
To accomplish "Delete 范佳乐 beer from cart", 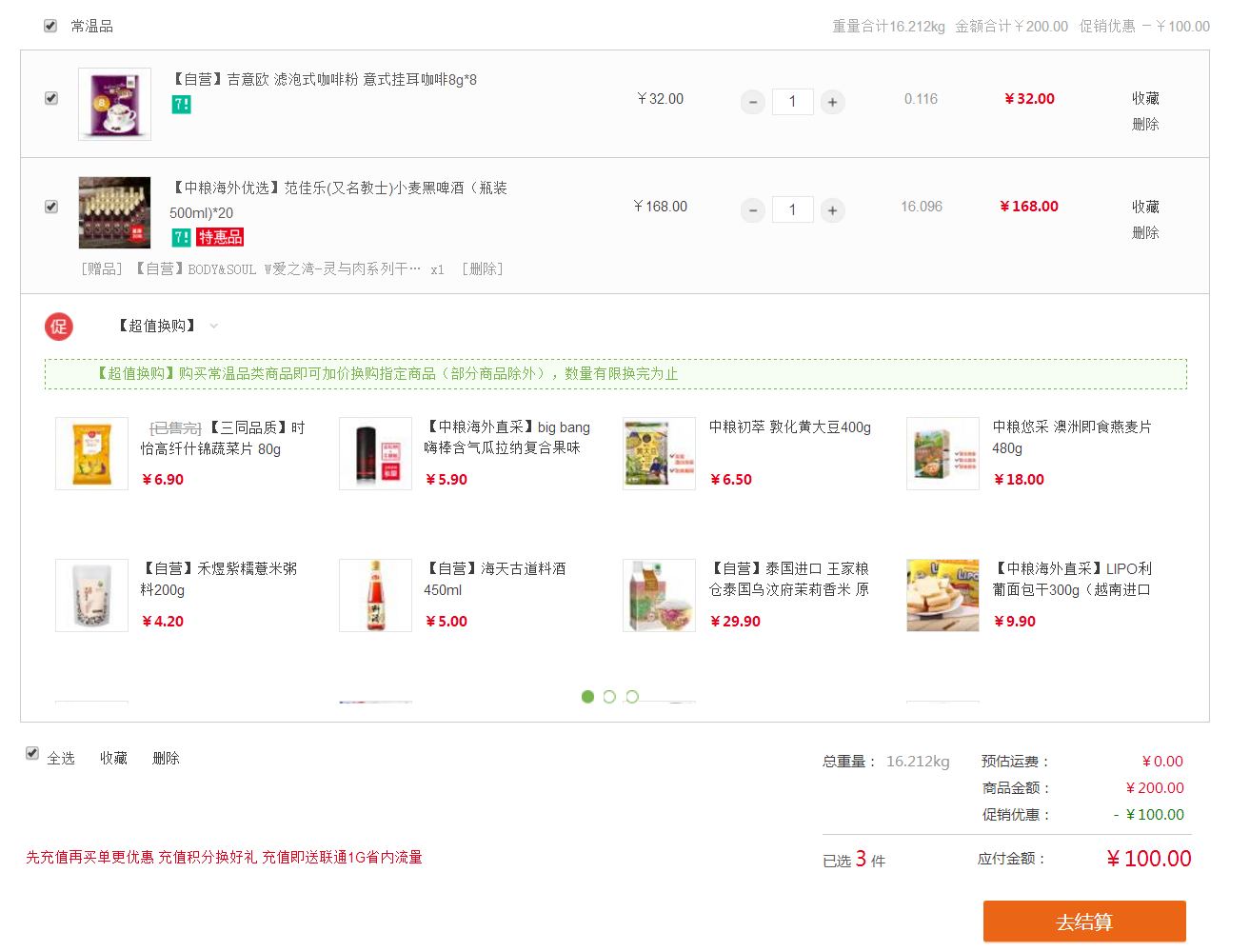I will pyautogui.click(x=1145, y=232).
